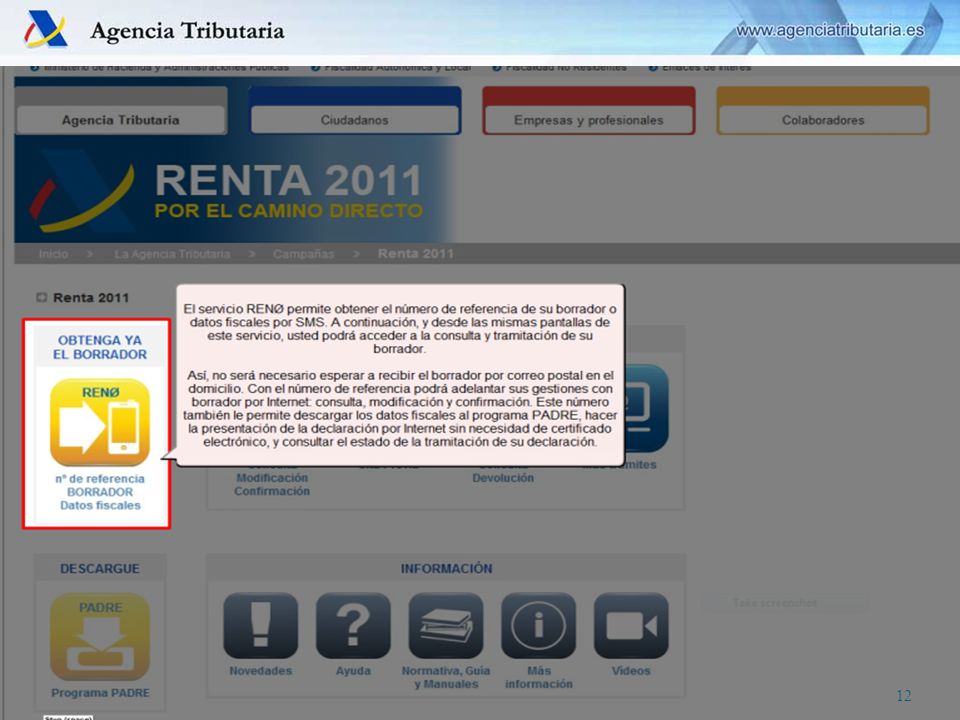The height and width of the screenshot is (720, 960).
Task: Open the Vídeos text link
Action: tap(631, 671)
